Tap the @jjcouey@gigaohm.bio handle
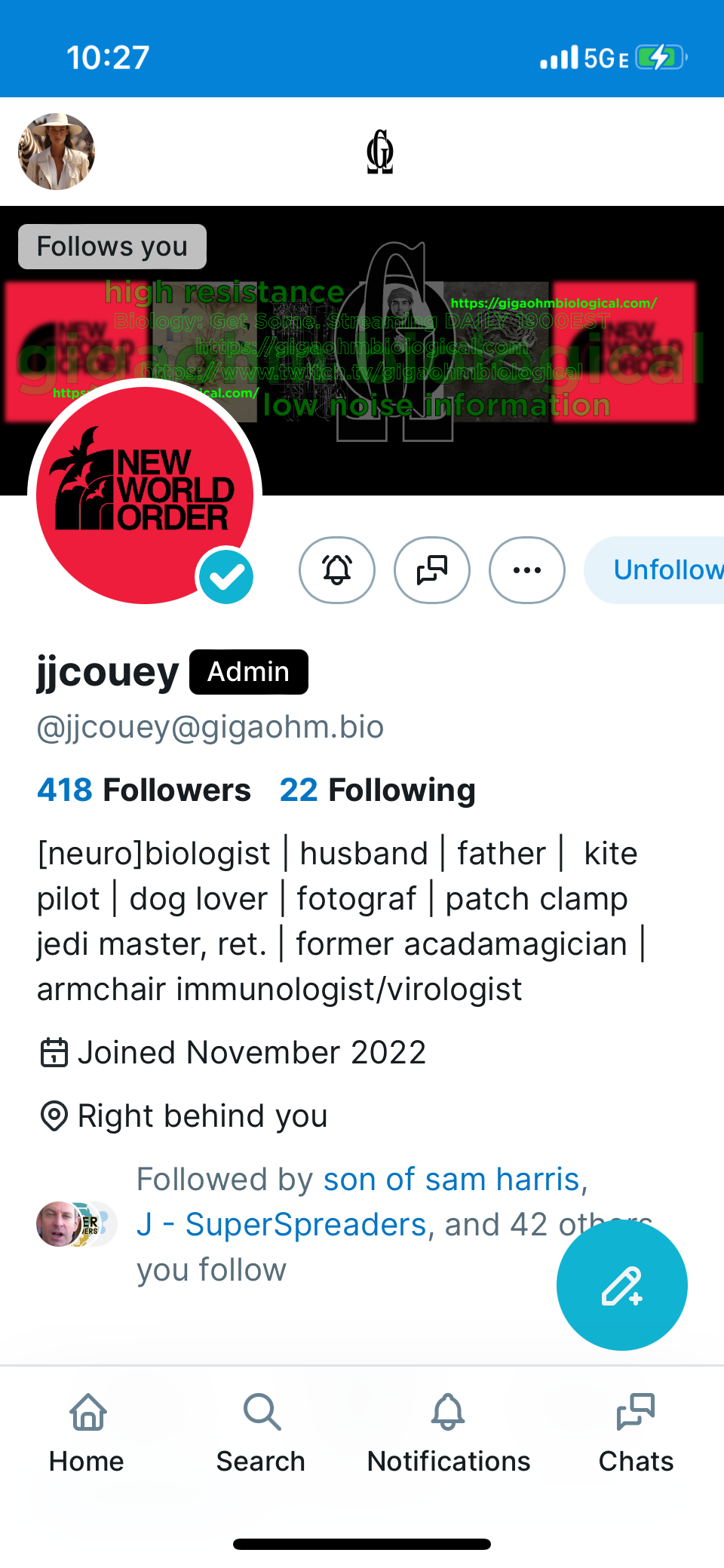The width and height of the screenshot is (724, 1568). click(x=210, y=727)
